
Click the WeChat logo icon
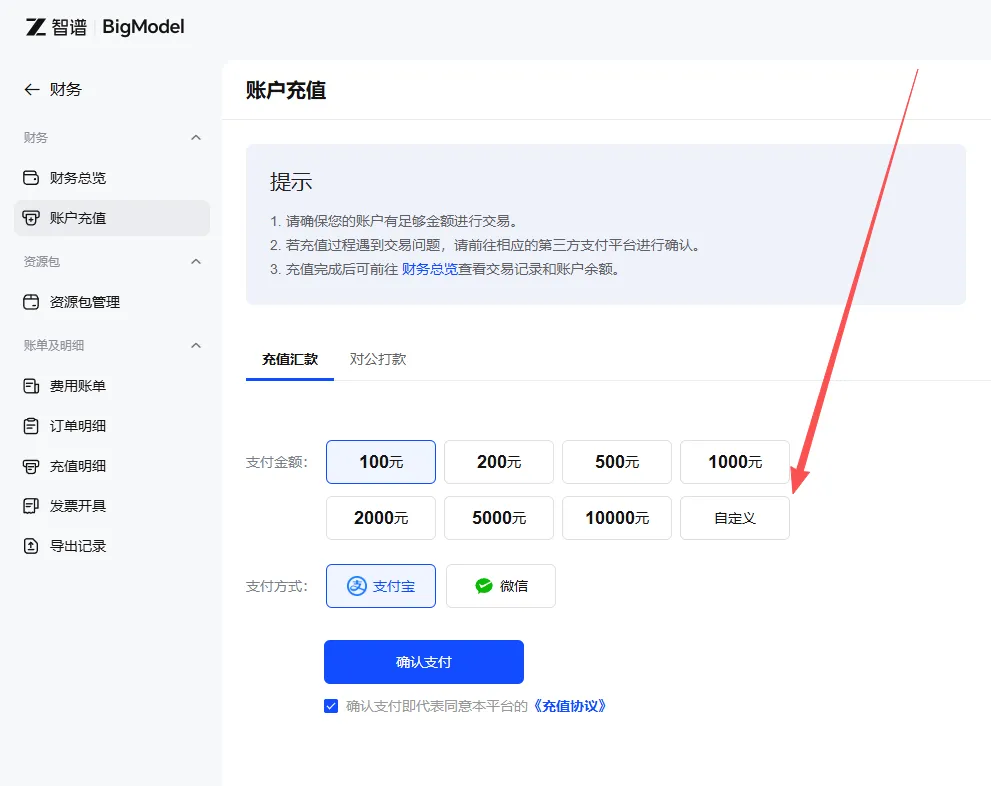point(483,586)
